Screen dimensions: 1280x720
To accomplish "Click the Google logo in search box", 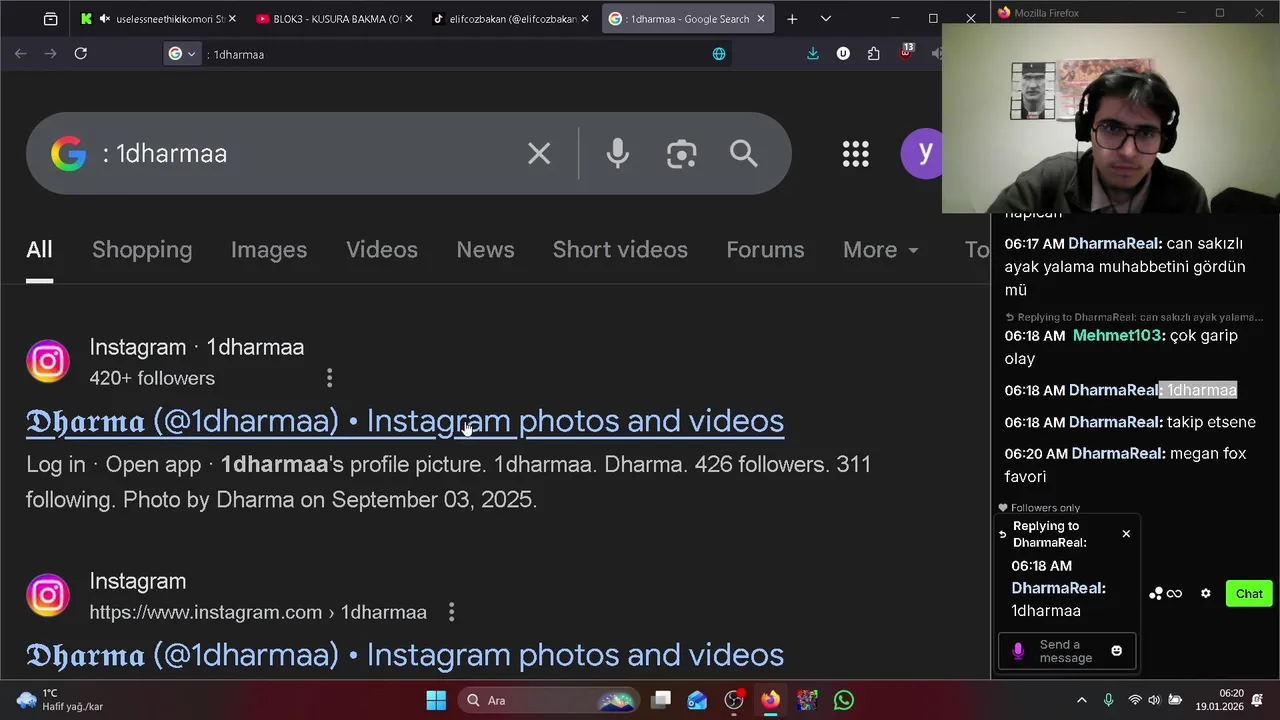I will pyautogui.click(x=68, y=154).
